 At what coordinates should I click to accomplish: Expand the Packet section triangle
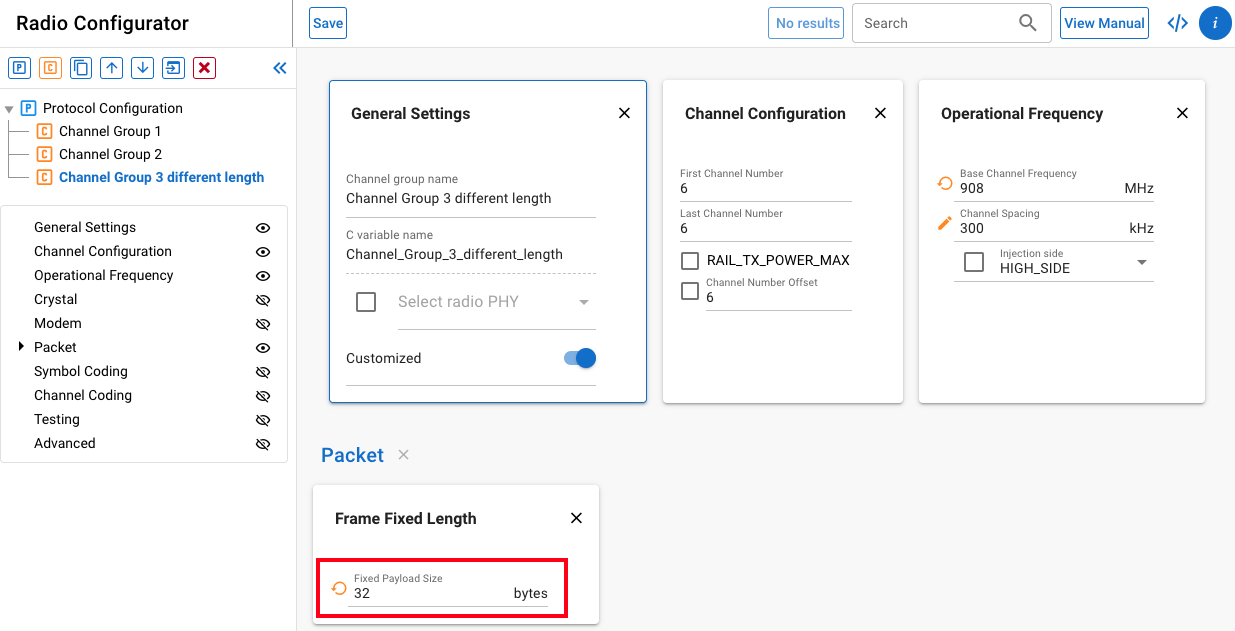[x=21, y=347]
